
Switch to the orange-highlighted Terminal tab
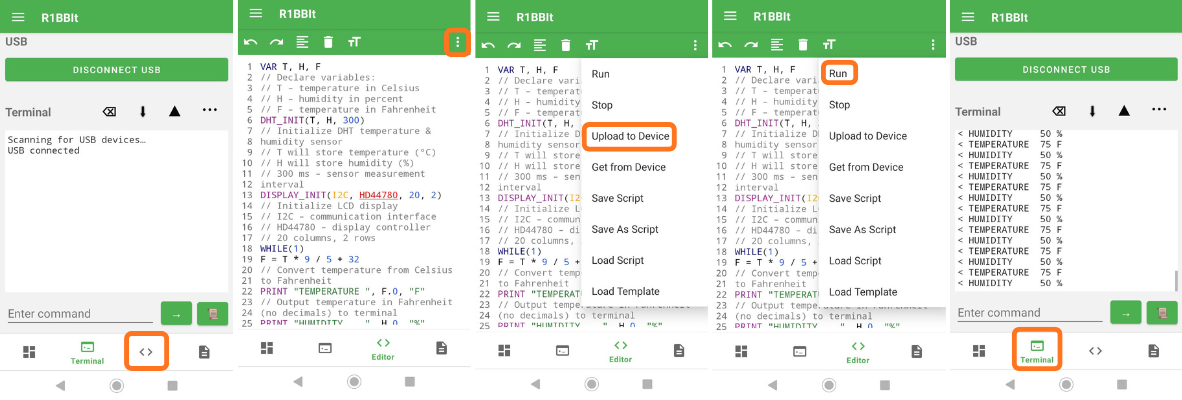click(1037, 351)
